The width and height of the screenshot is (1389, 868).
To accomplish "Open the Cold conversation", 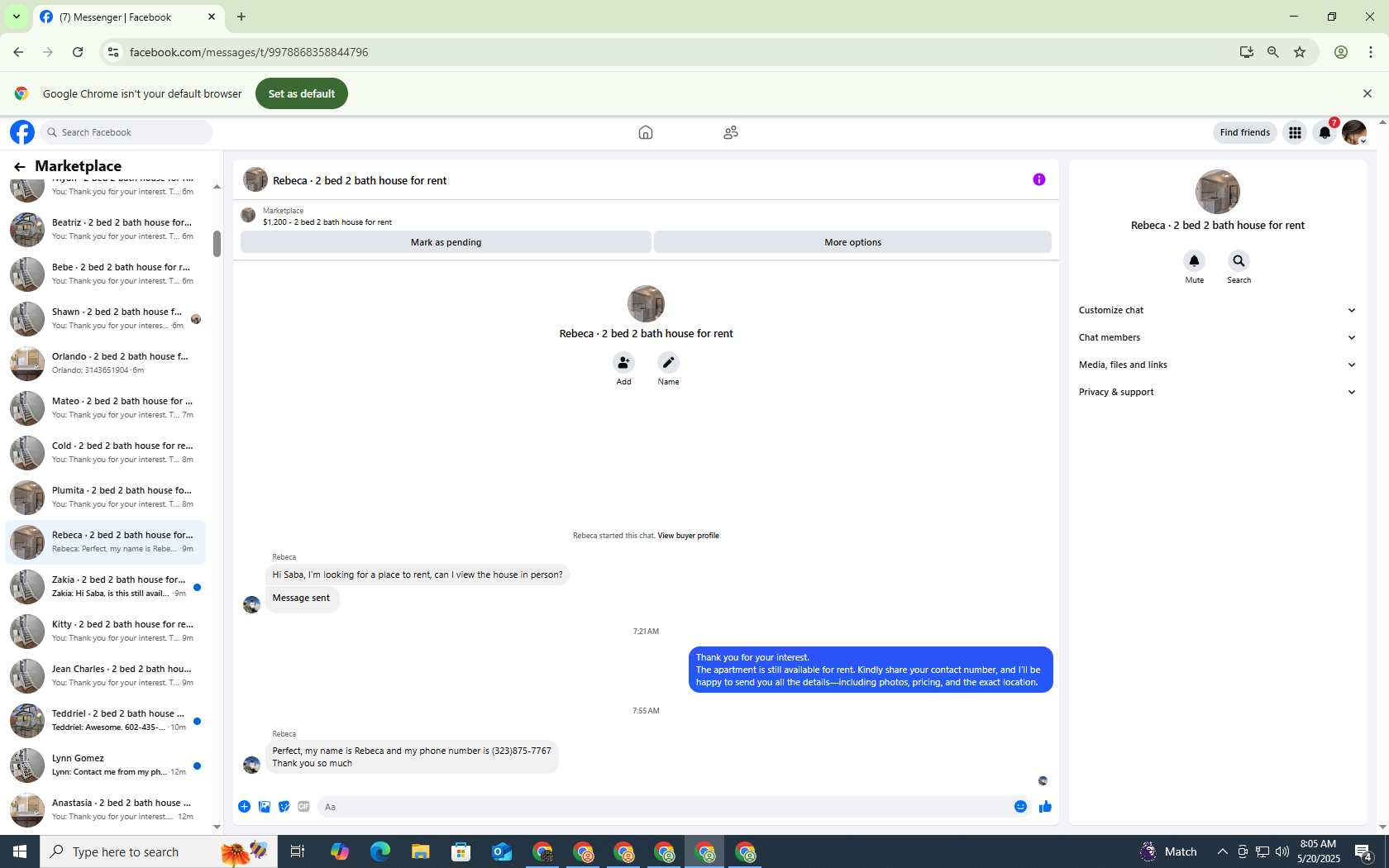I will pyautogui.click(x=106, y=452).
